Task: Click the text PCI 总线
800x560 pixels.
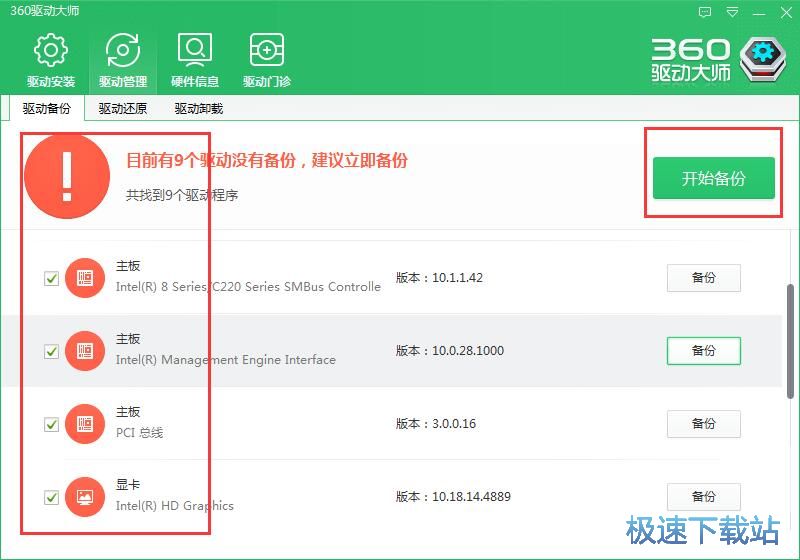Action: [139, 433]
